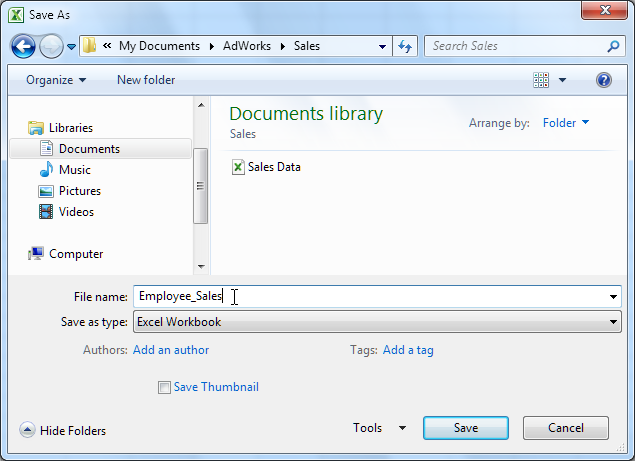Click the Pictures icon
Viewport: 635px width, 461px height.
point(46,191)
